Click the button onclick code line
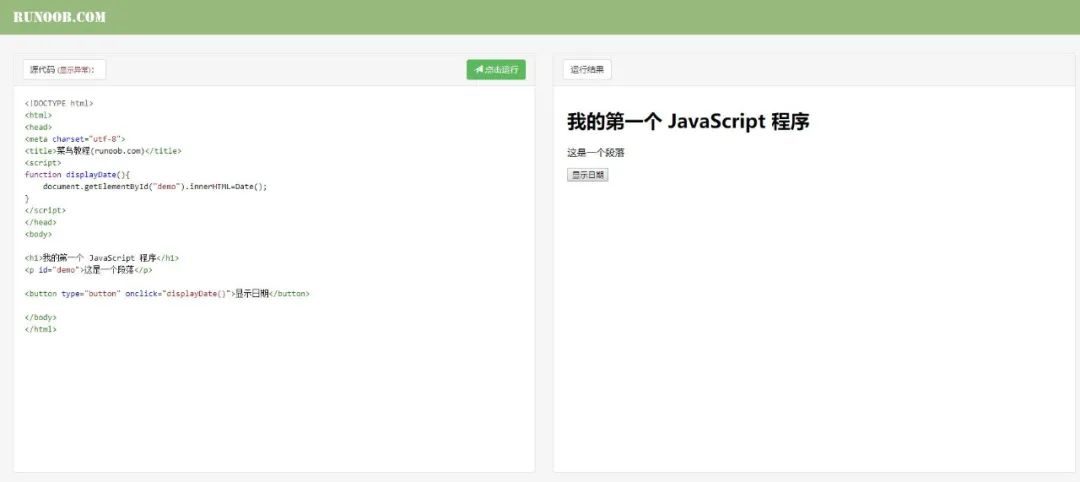 tap(167, 294)
